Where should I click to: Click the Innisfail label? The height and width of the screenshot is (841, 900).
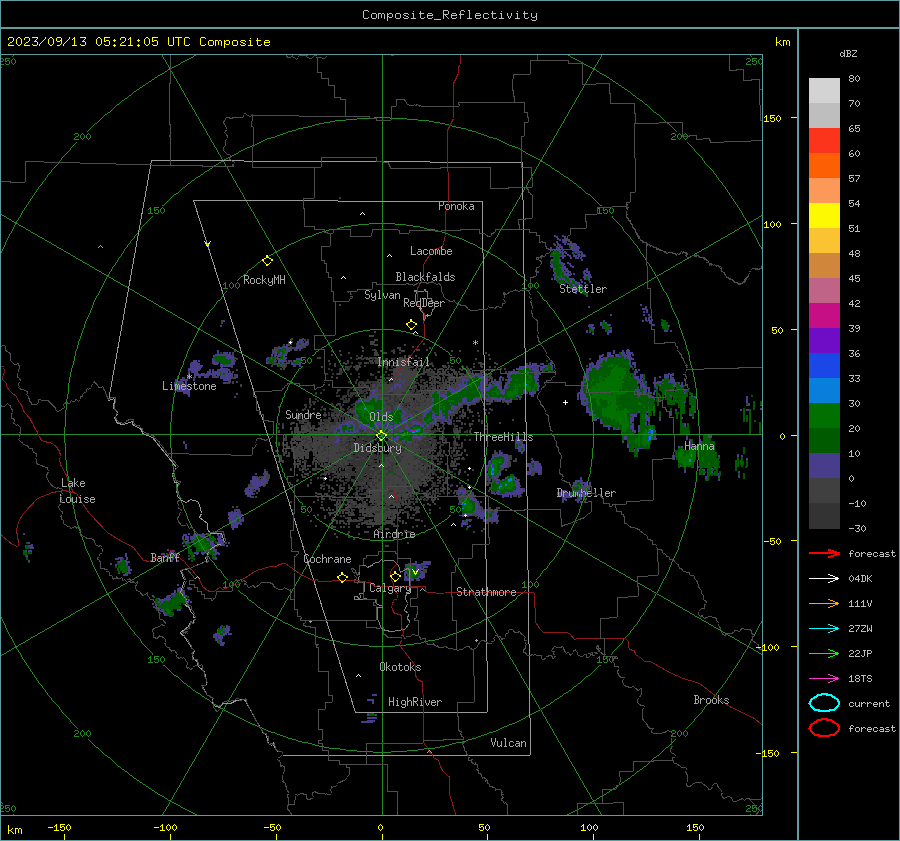click(x=404, y=362)
